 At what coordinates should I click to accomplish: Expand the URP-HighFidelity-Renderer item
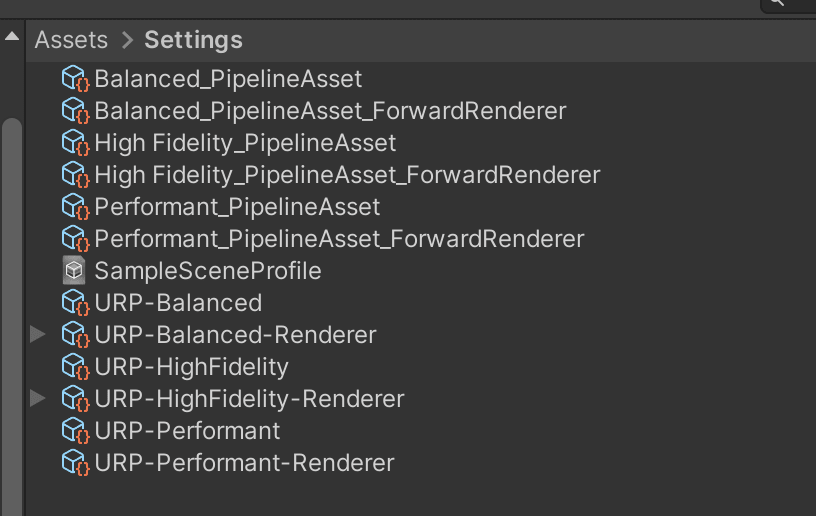click(38, 398)
